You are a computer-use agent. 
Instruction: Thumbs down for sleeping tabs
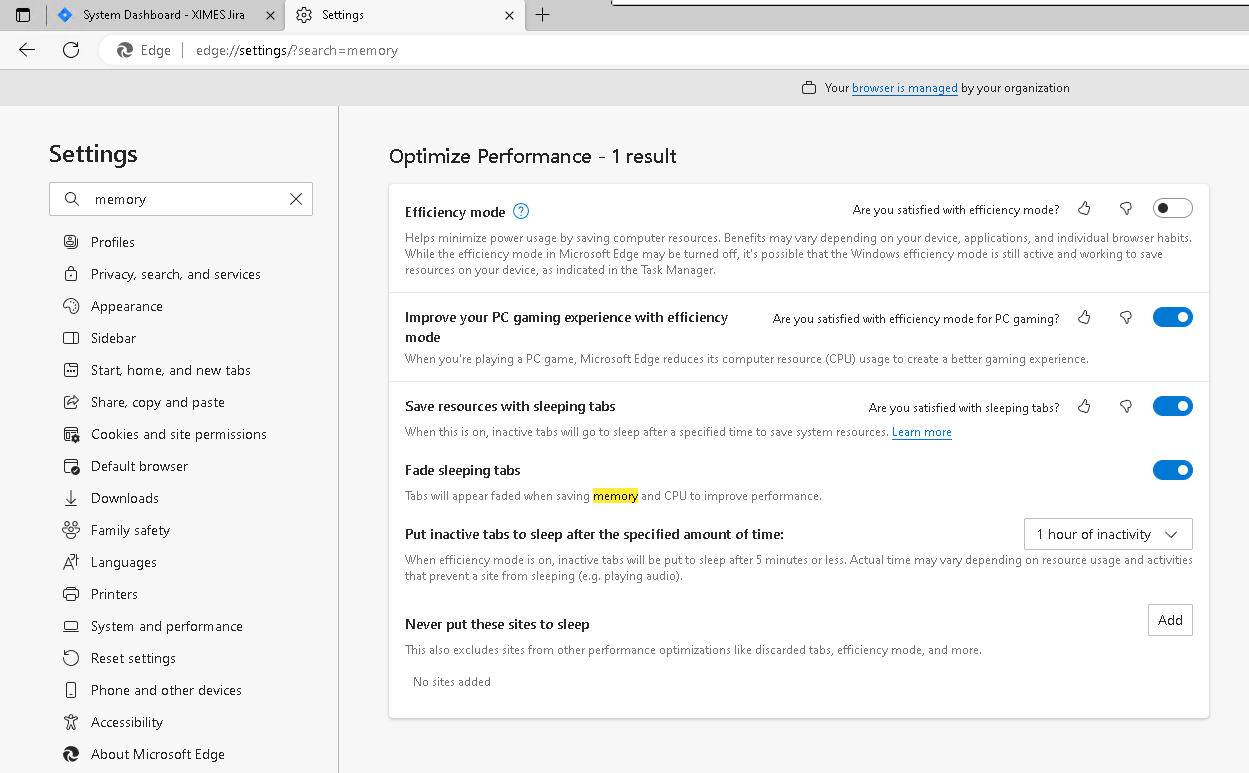click(1126, 407)
